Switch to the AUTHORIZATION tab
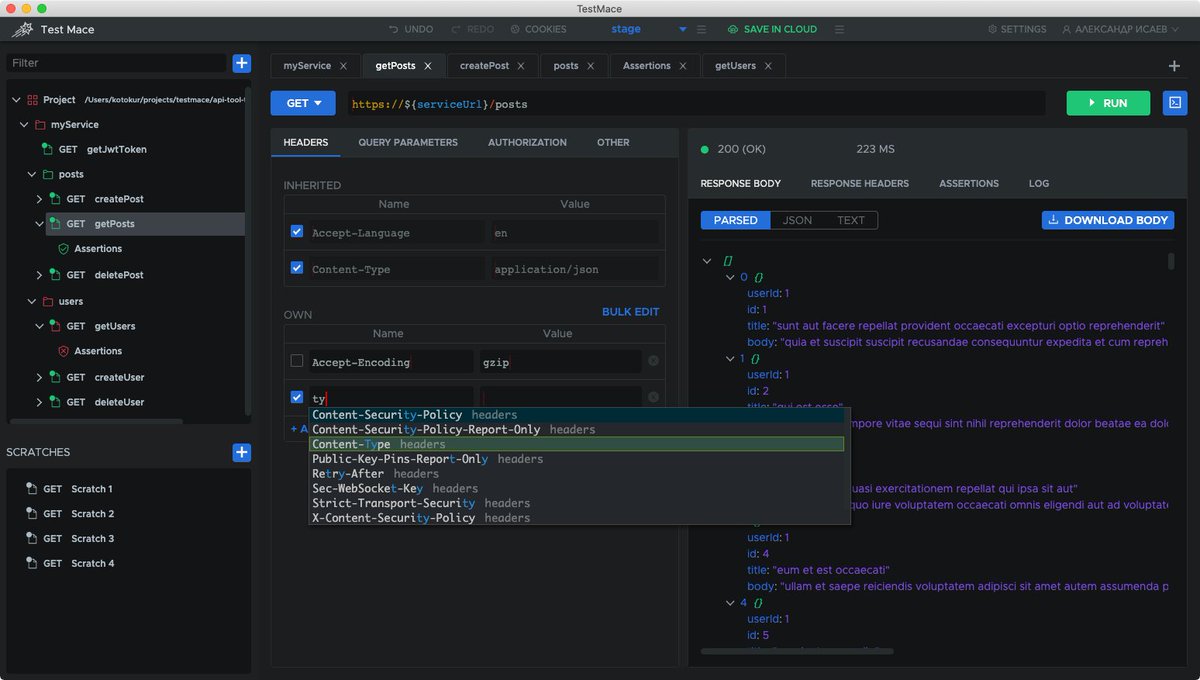 (x=527, y=142)
